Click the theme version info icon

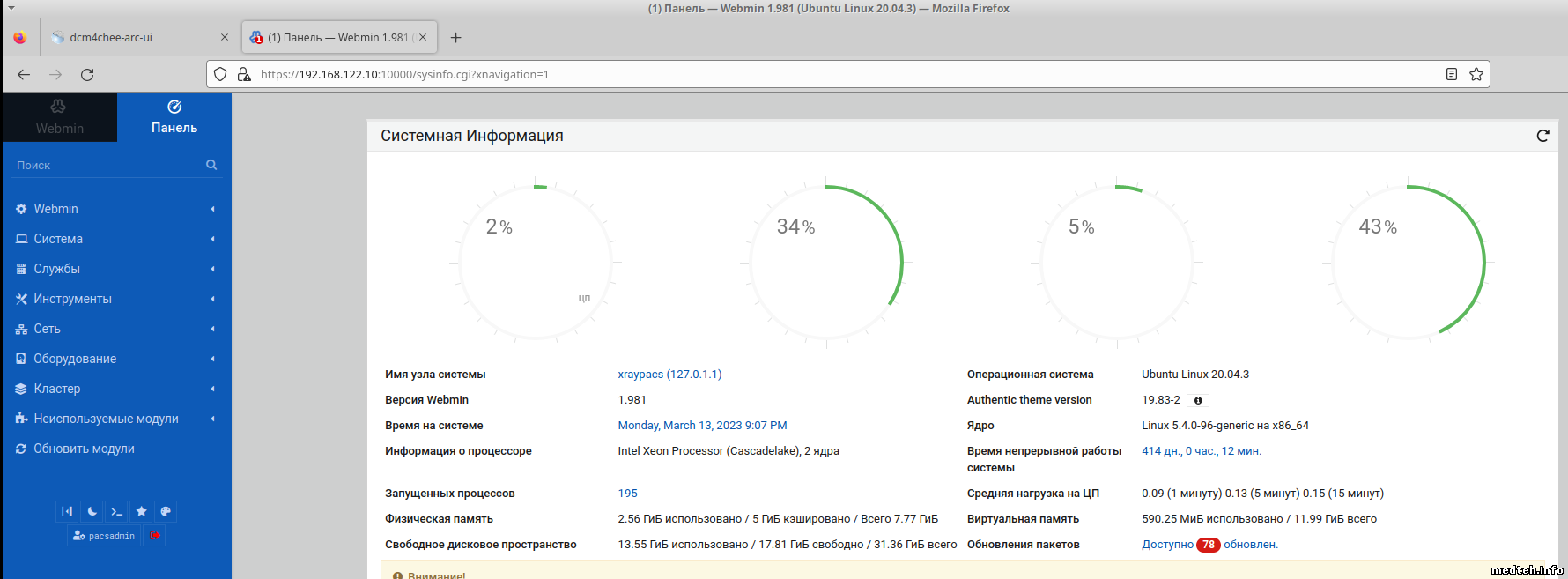[1198, 400]
